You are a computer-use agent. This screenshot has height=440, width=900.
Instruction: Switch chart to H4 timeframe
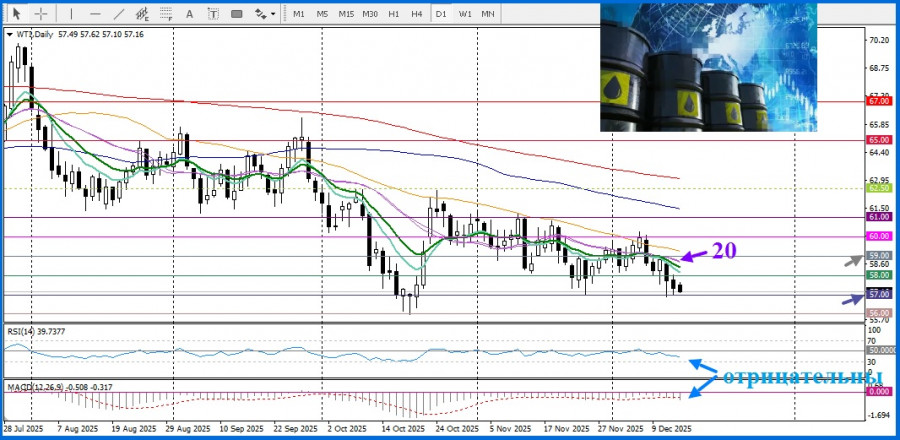pyautogui.click(x=416, y=13)
